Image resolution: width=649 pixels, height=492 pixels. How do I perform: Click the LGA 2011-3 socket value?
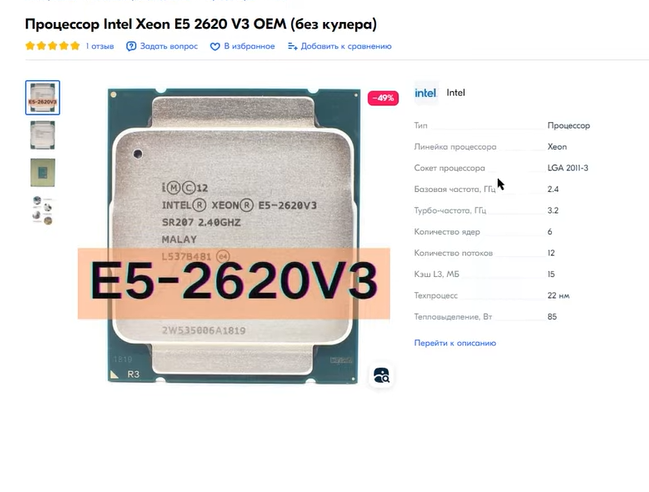567,168
